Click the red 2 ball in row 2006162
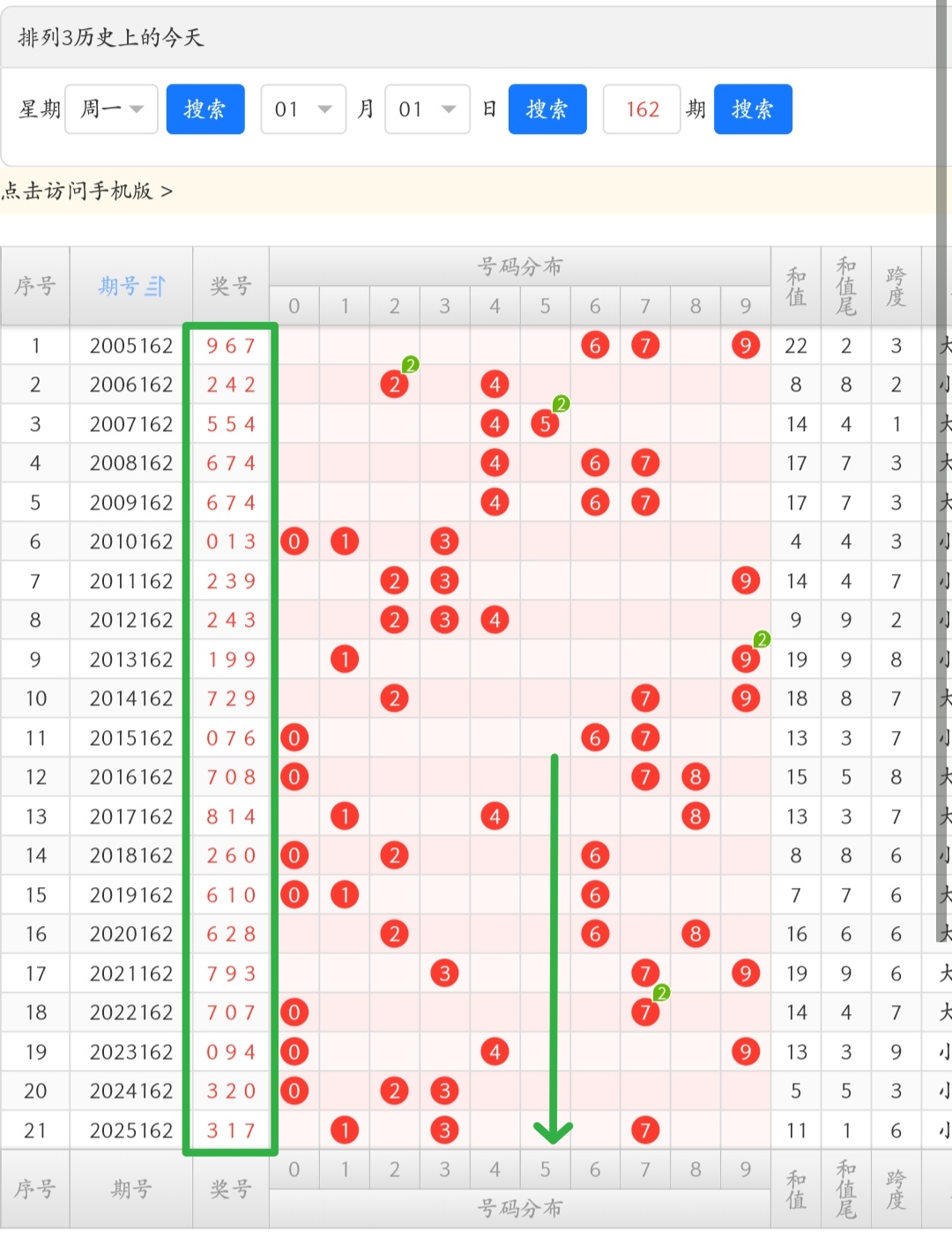The width and height of the screenshot is (952, 1238). (394, 384)
